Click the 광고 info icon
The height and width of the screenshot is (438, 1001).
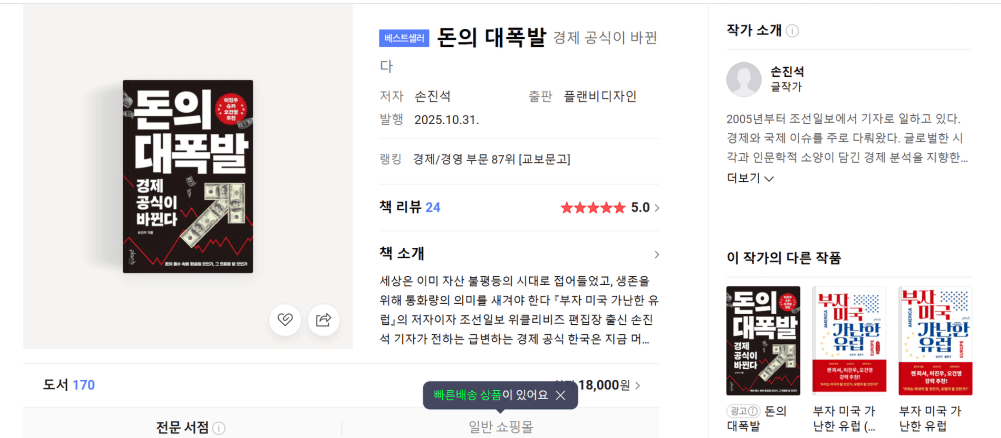[752, 411]
